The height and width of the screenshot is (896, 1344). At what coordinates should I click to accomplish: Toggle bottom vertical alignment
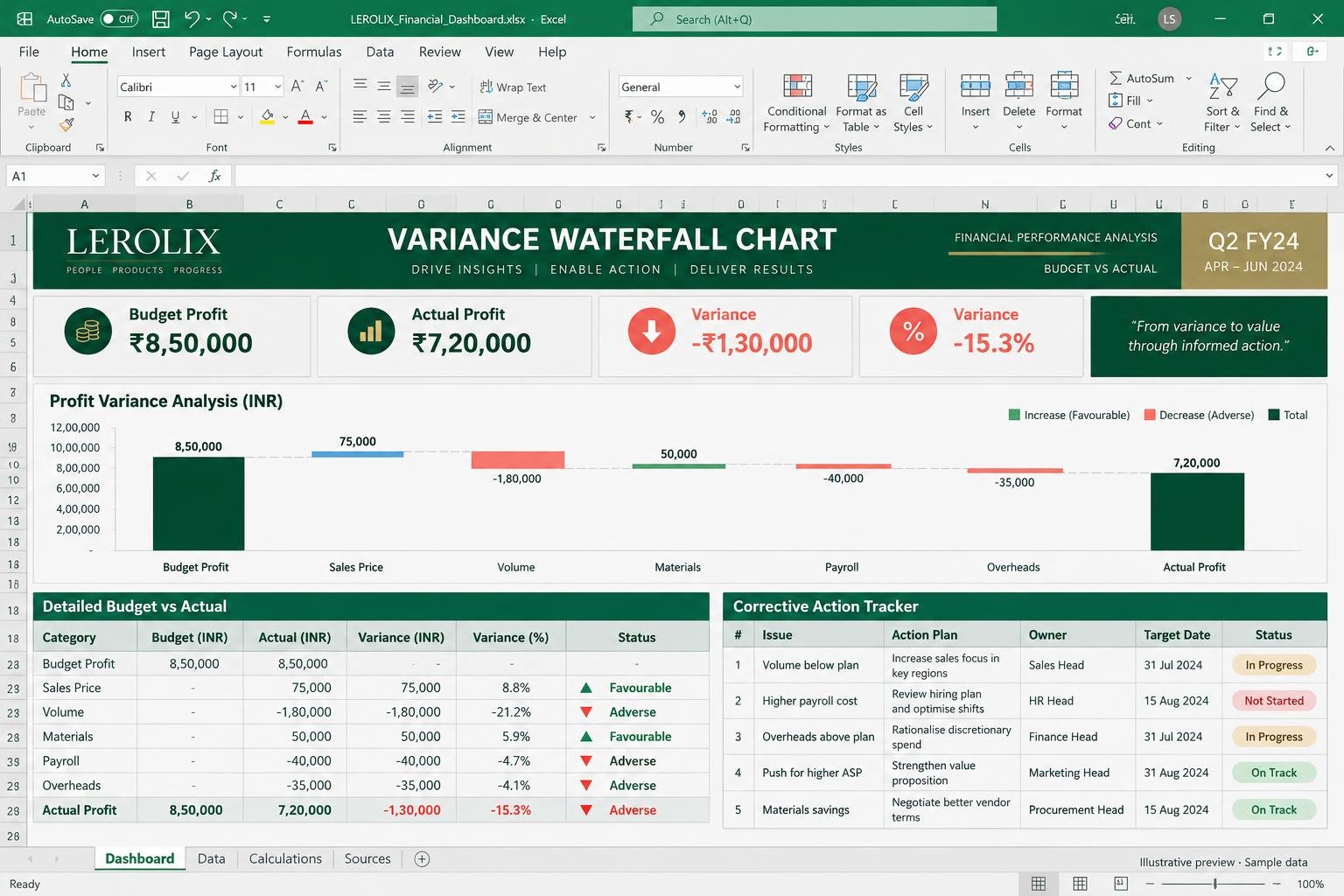click(x=407, y=86)
